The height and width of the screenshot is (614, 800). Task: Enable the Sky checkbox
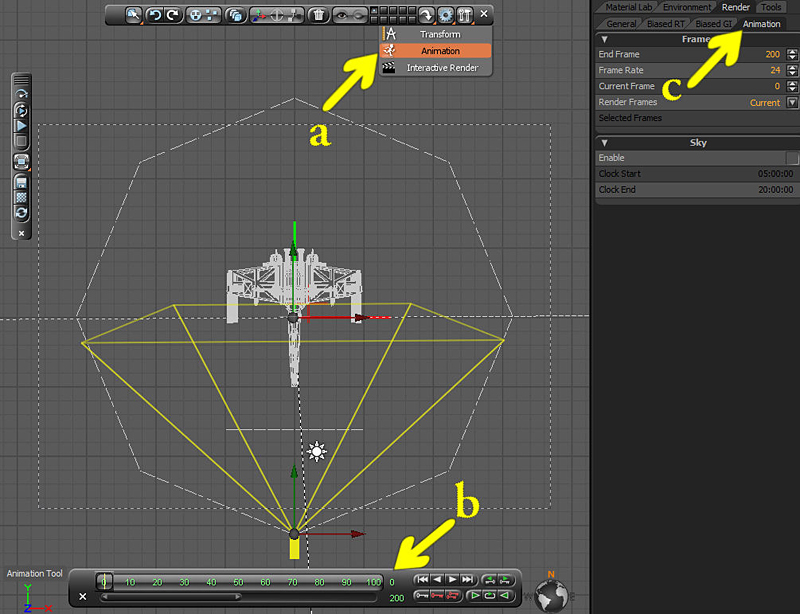pos(792,158)
